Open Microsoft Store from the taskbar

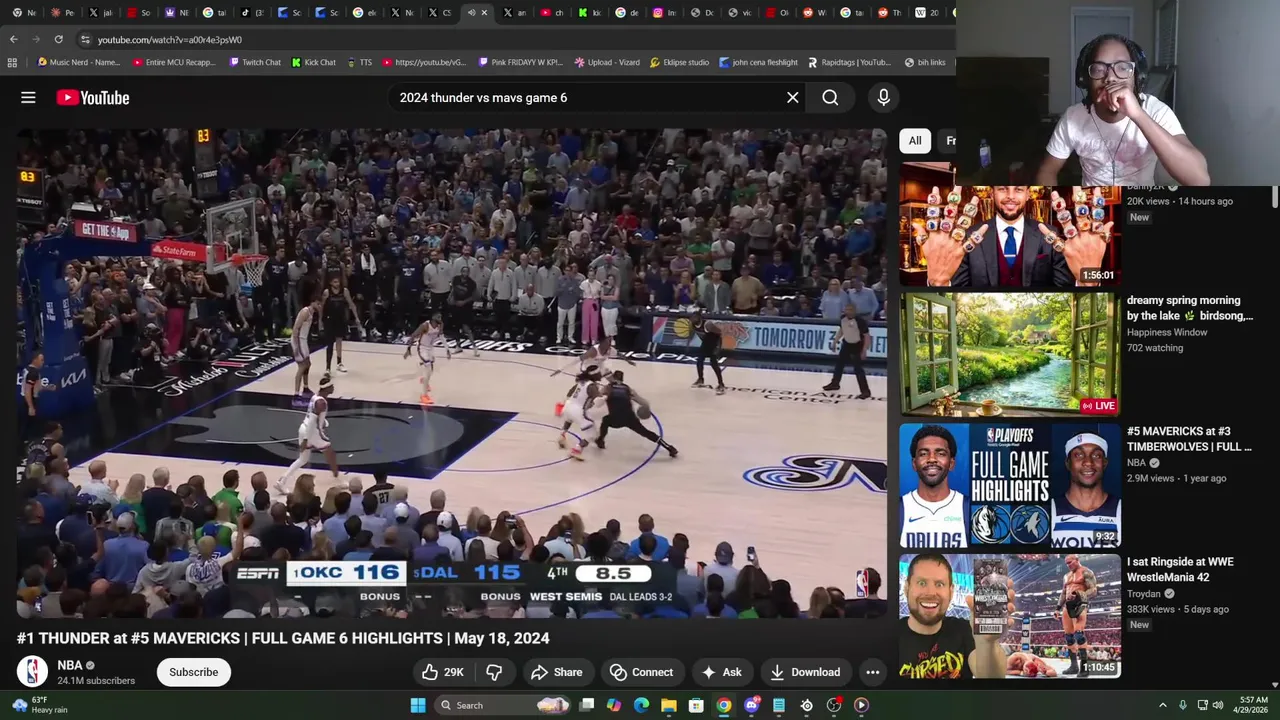[x=696, y=705]
